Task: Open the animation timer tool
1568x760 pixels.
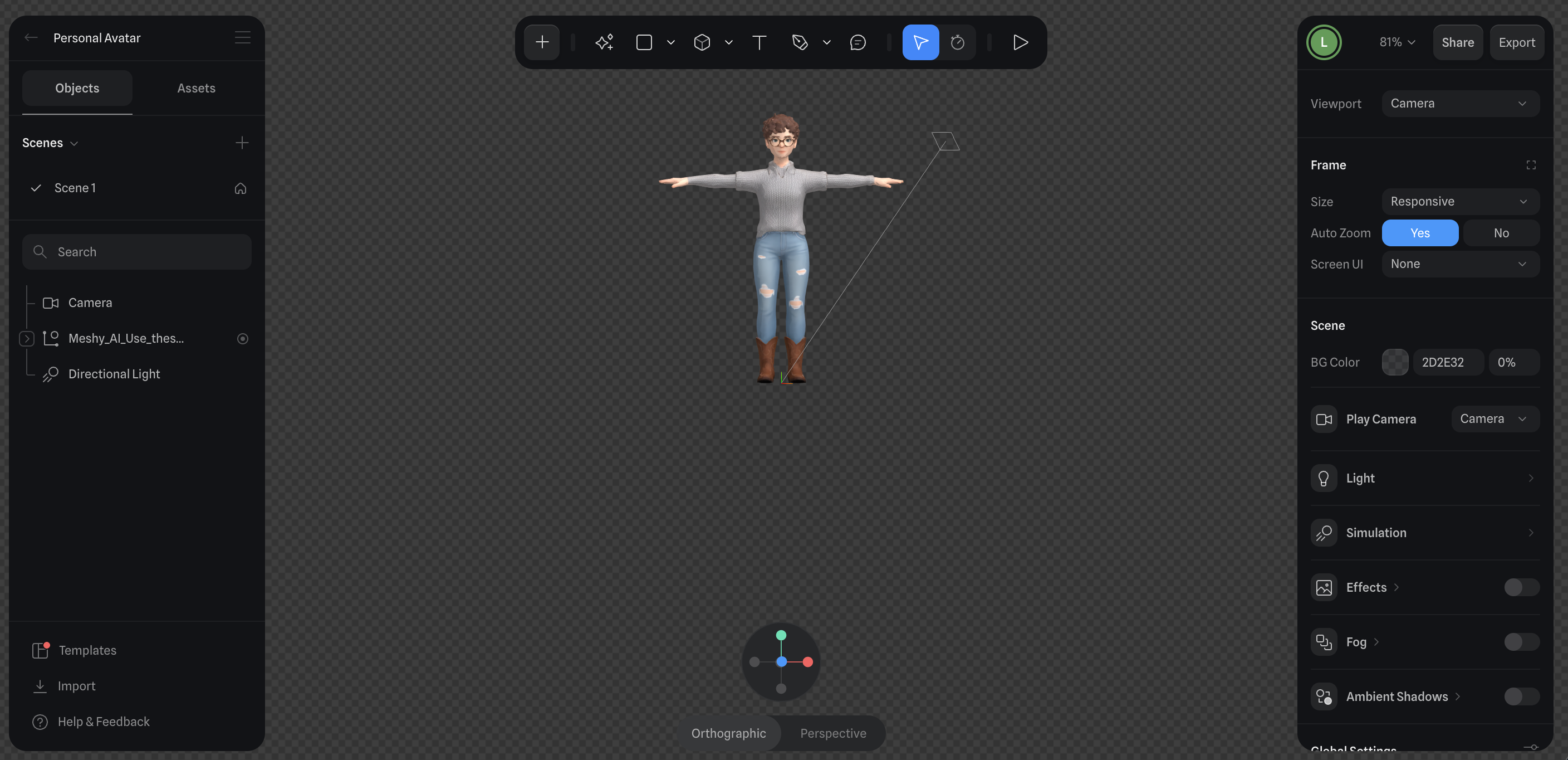Action: point(958,42)
